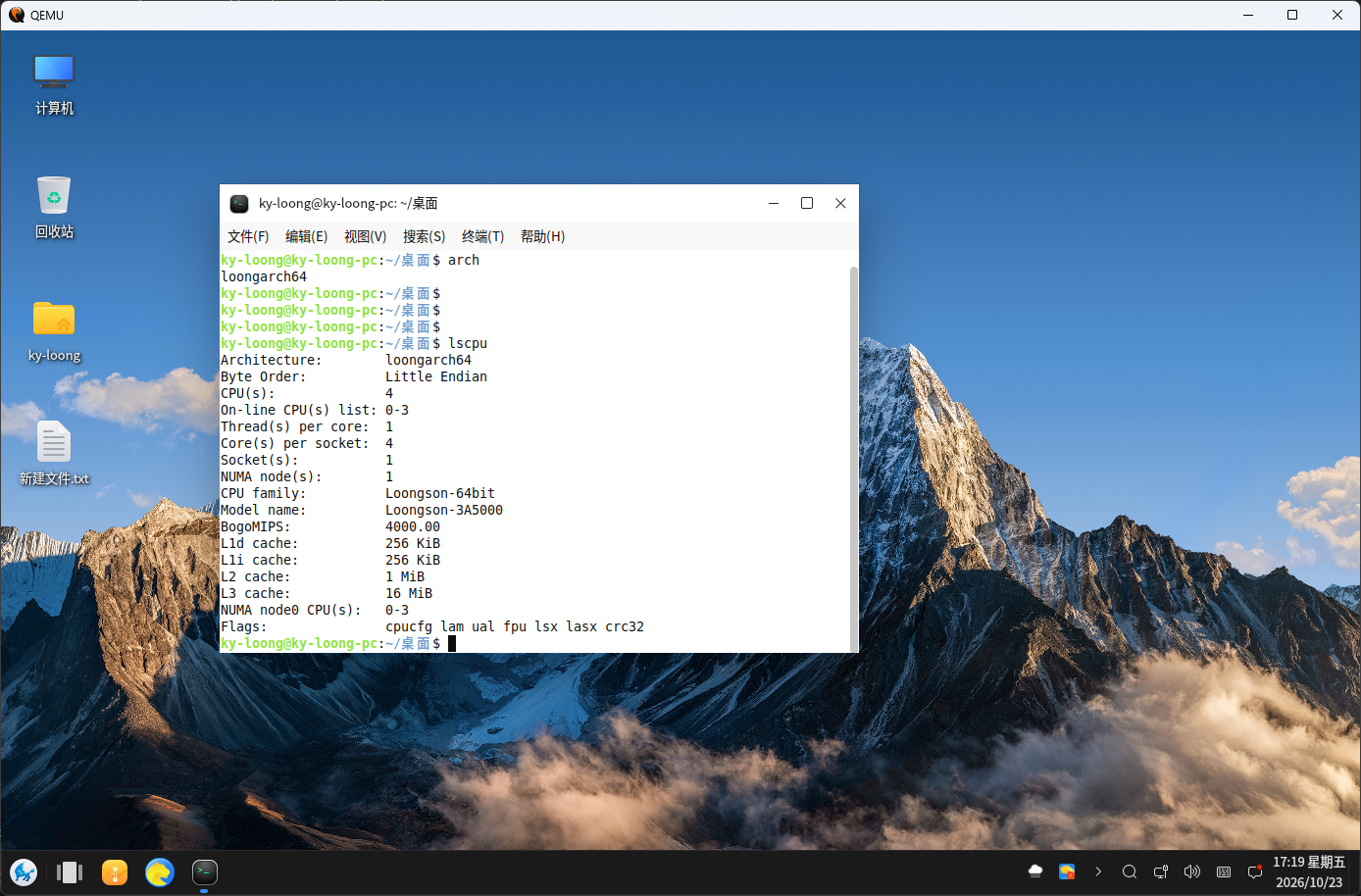Open the 搜索(S) menu in terminal
Screen dimensions: 1361x896
coord(424,236)
